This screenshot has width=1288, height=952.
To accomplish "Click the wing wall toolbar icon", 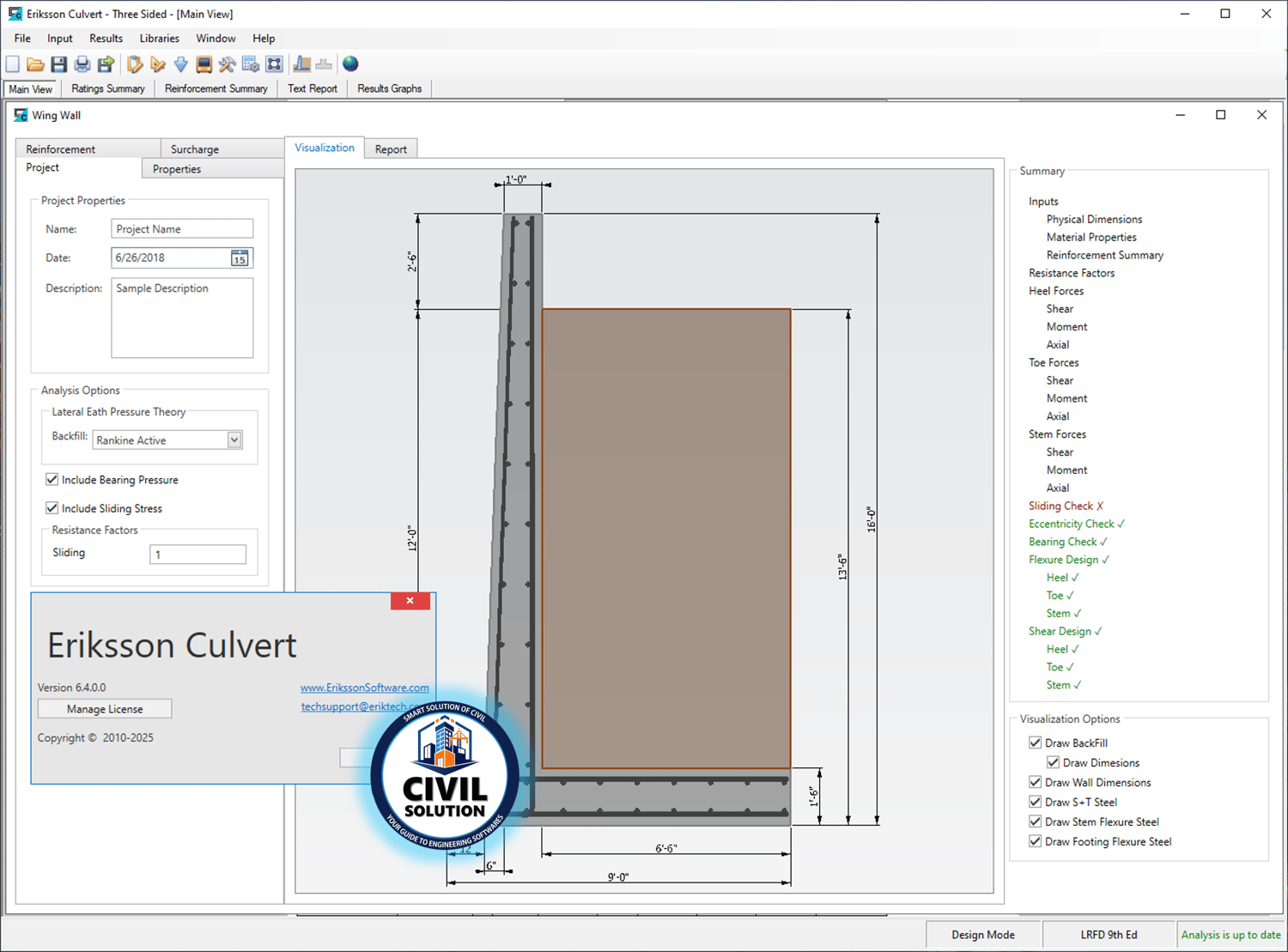I will (302, 64).
